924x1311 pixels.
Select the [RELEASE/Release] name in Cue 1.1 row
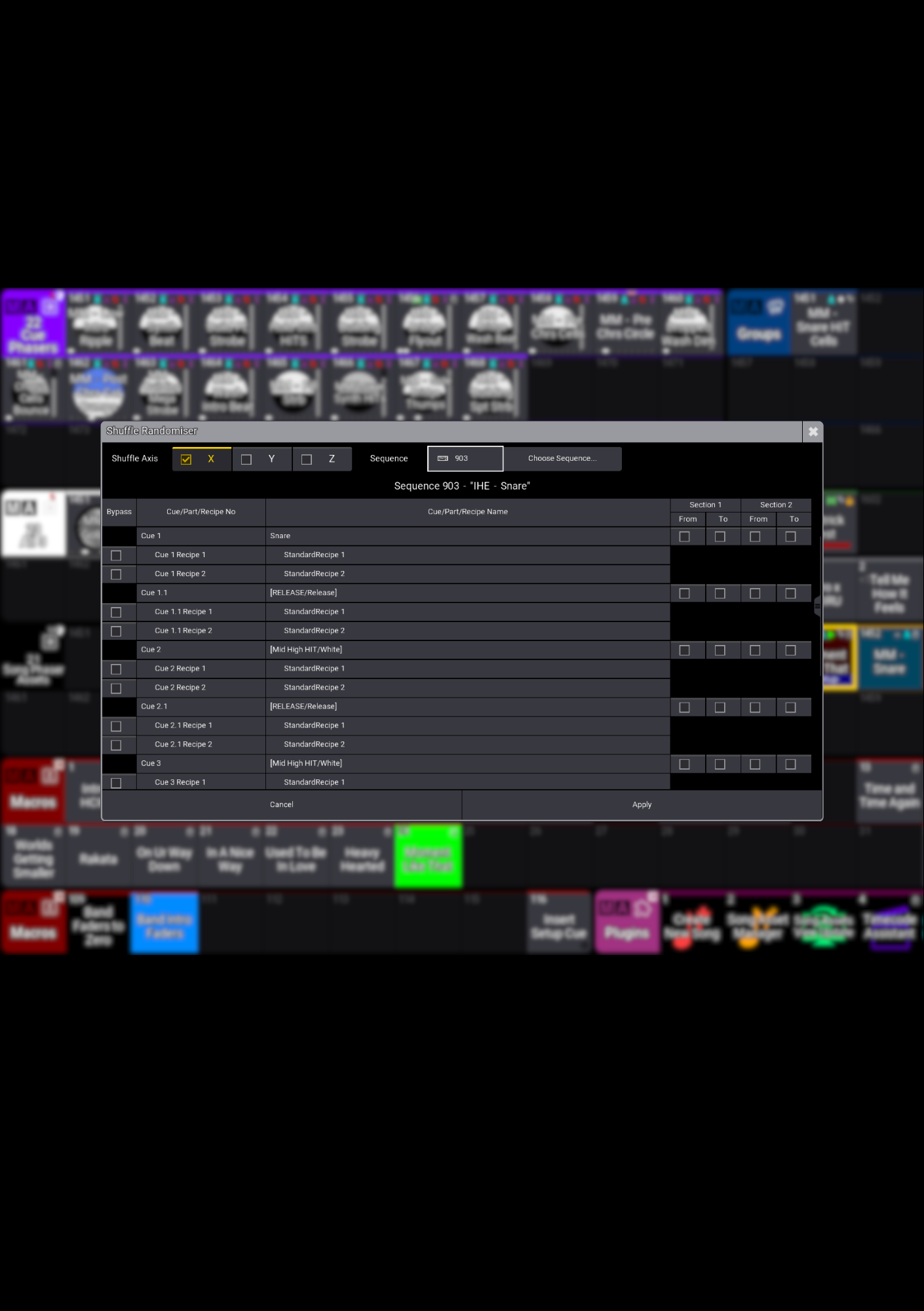(303, 593)
